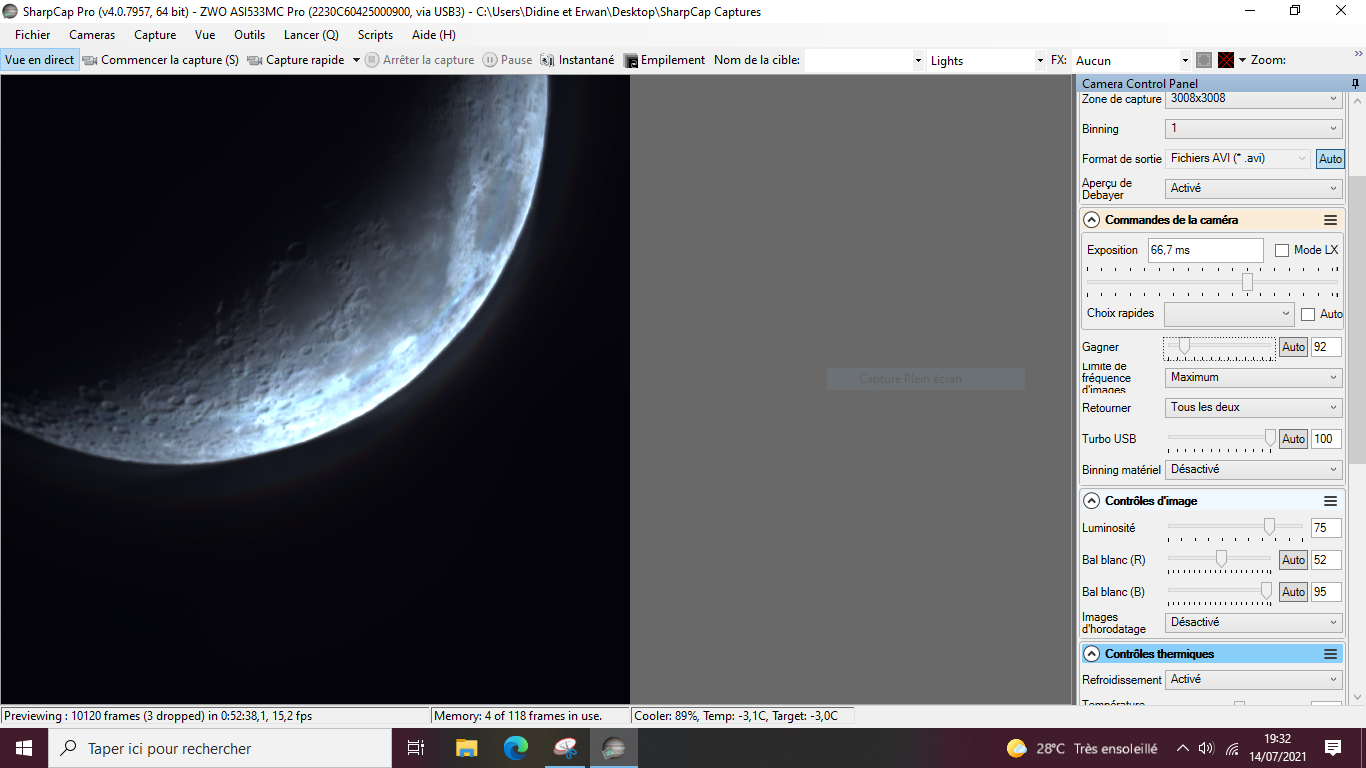Image resolution: width=1366 pixels, height=768 pixels.
Task: Open File Explorer from the taskbar
Action: [x=466, y=748]
